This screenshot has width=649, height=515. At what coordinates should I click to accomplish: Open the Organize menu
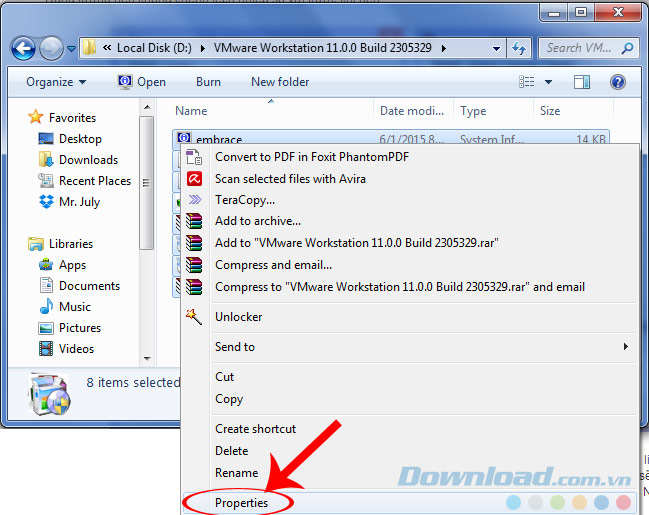click(x=56, y=82)
